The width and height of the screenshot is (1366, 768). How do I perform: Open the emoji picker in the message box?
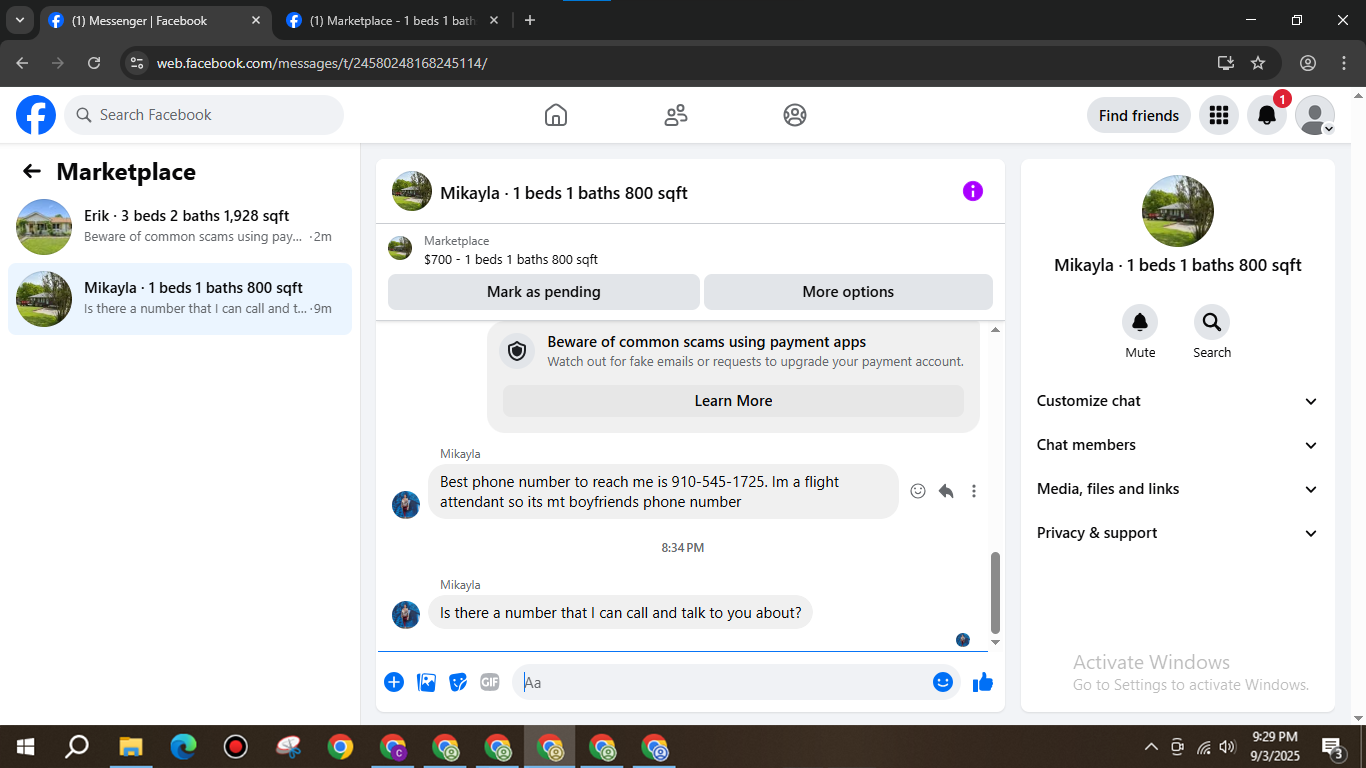pyautogui.click(x=943, y=682)
